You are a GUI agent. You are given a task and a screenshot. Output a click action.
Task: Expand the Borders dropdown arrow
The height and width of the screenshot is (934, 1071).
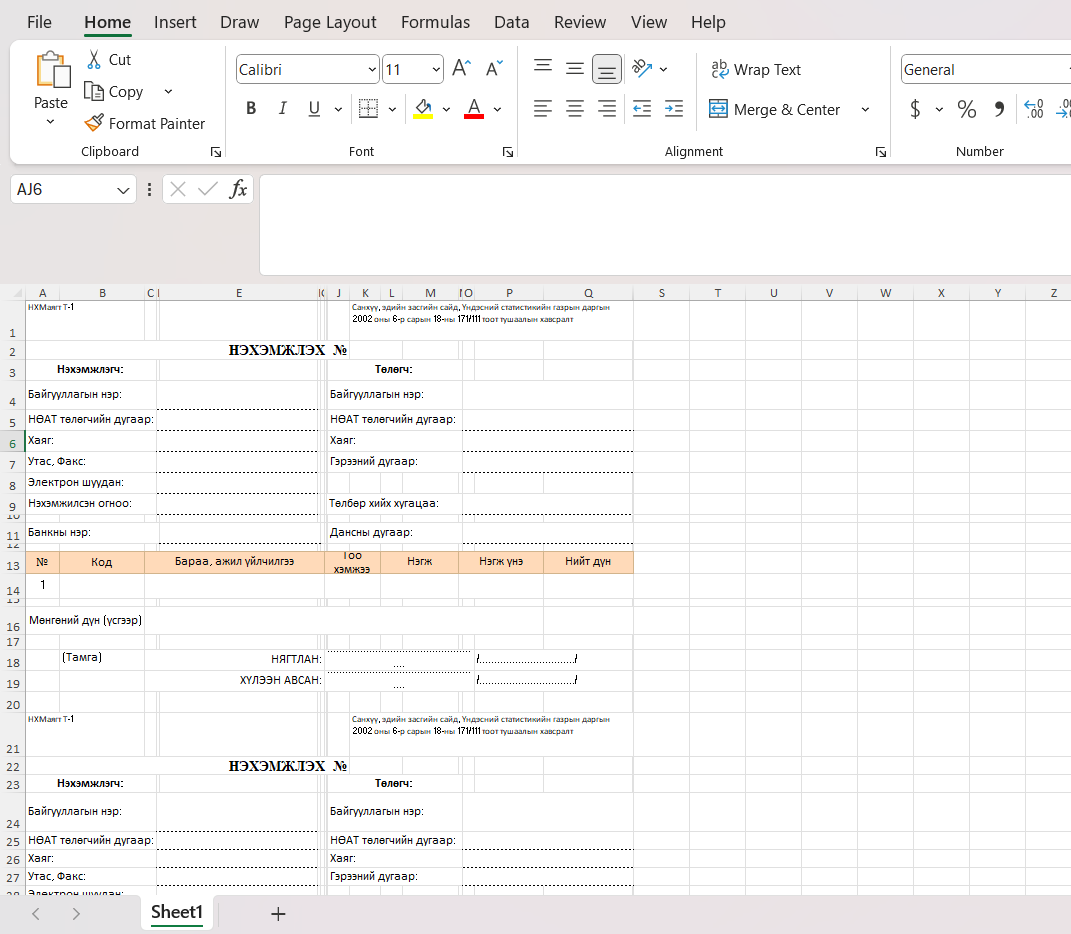(x=392, y=109)
